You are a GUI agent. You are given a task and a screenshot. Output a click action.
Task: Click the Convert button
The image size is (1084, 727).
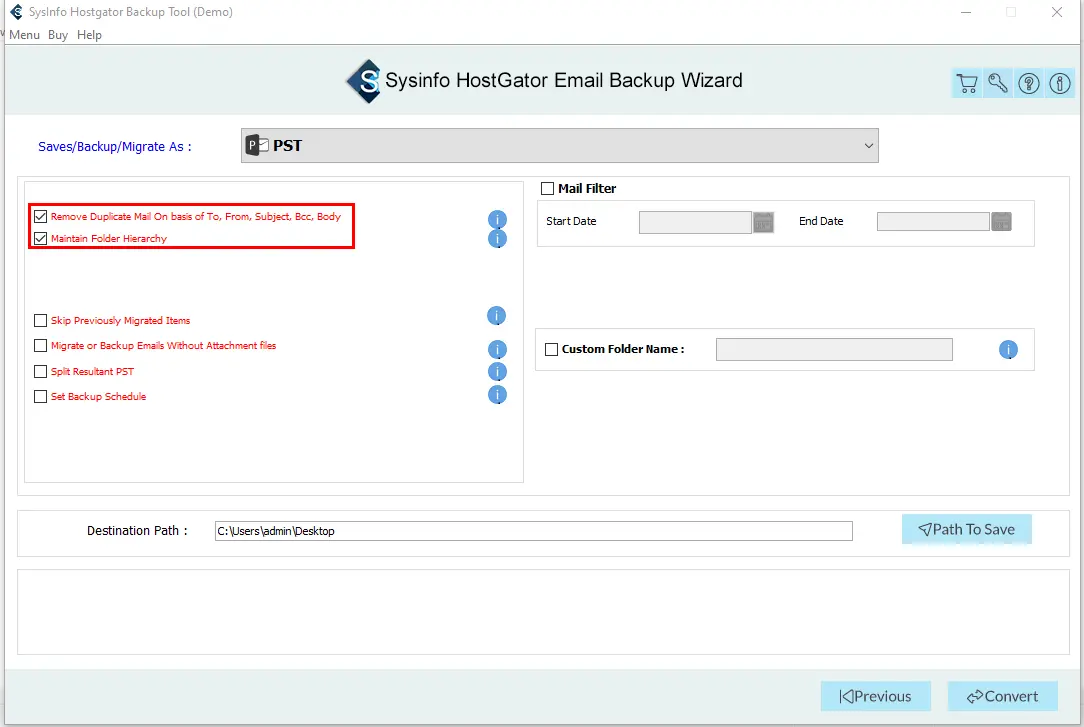click(x=1002, y=697)
